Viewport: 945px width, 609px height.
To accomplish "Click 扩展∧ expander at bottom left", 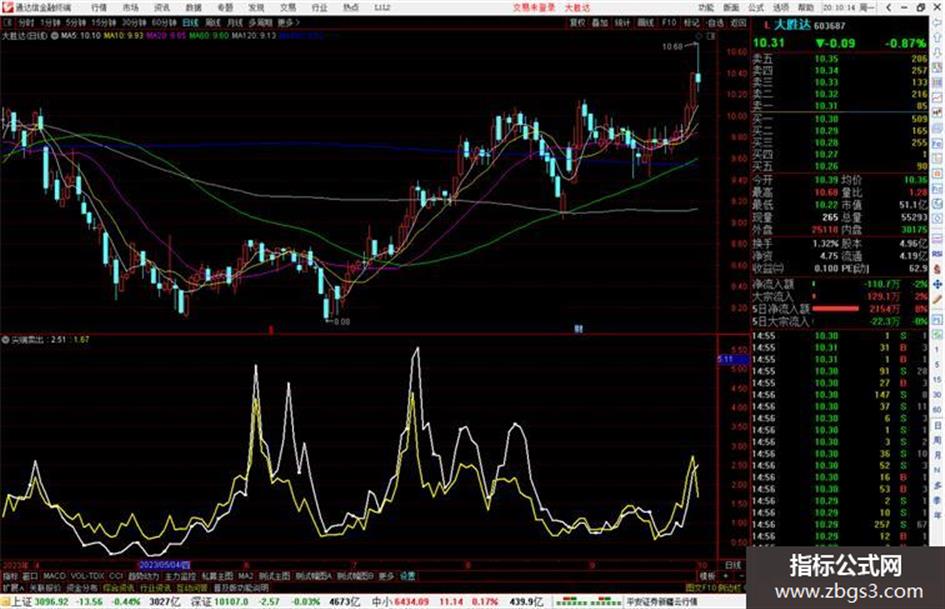I will 13,587.
